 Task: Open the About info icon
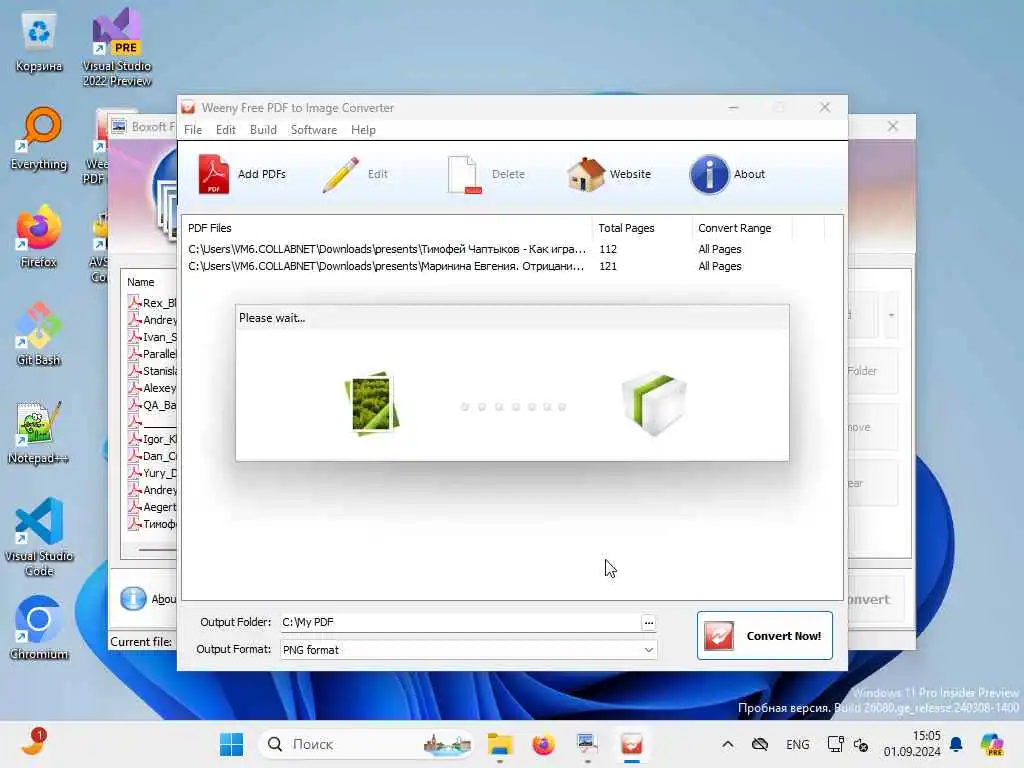(x=709, y=174)
